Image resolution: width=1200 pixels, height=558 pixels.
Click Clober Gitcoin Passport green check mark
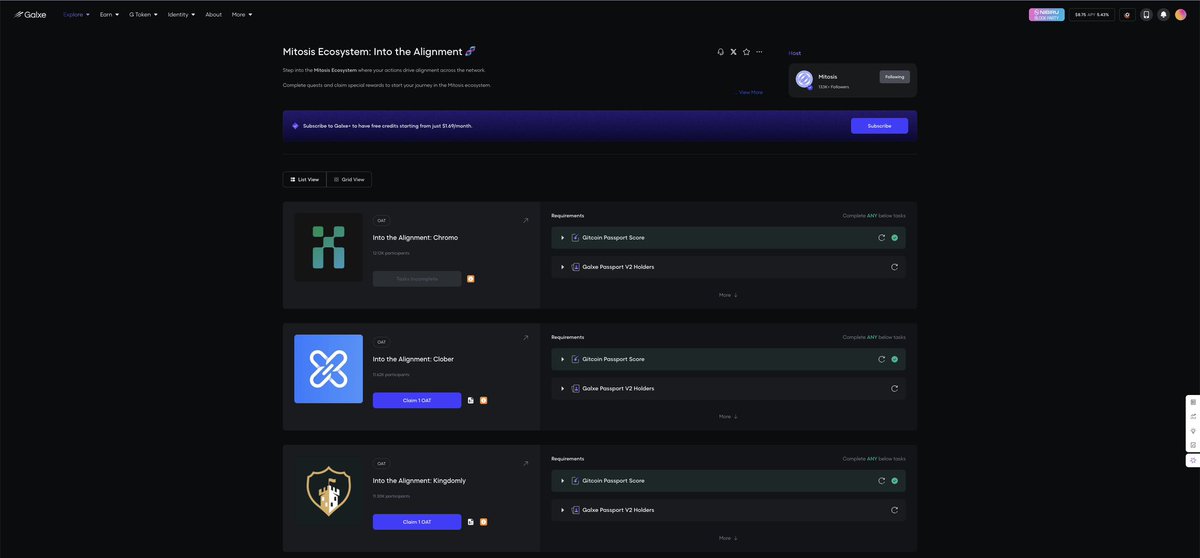894,359
